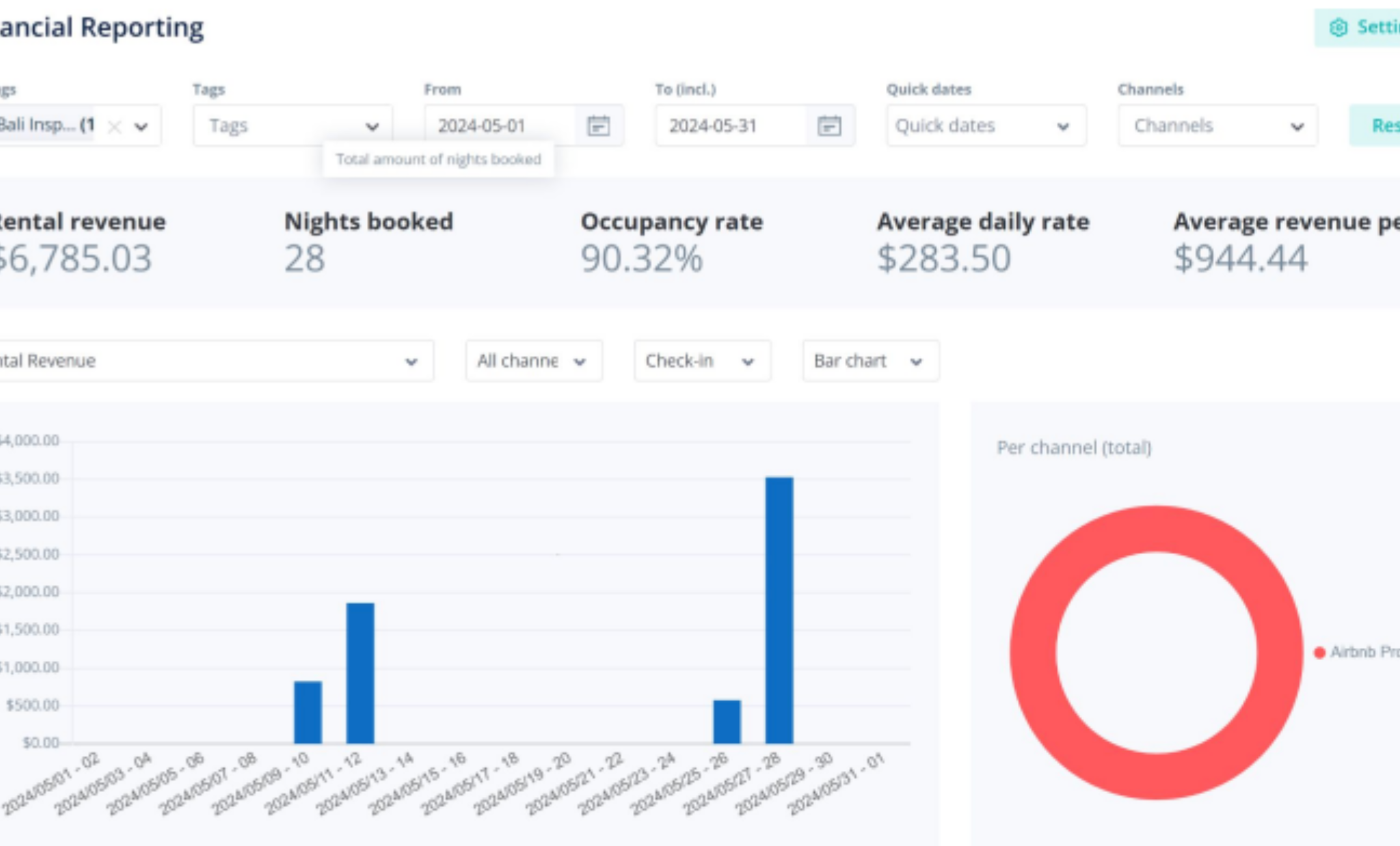Click the 90.32% occupancy value
The height and width of the screenshot is (846, 1400).
[x=641, y=258]
